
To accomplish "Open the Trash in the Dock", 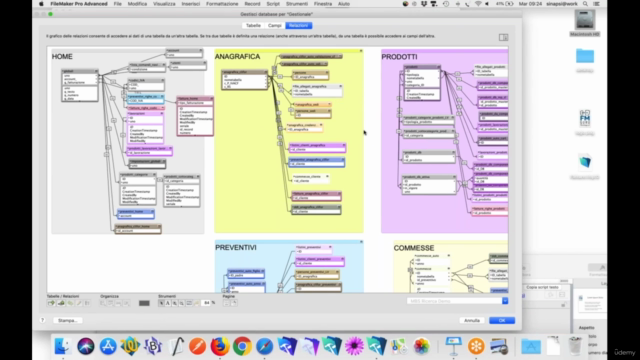I will click(x=575, y=347).
